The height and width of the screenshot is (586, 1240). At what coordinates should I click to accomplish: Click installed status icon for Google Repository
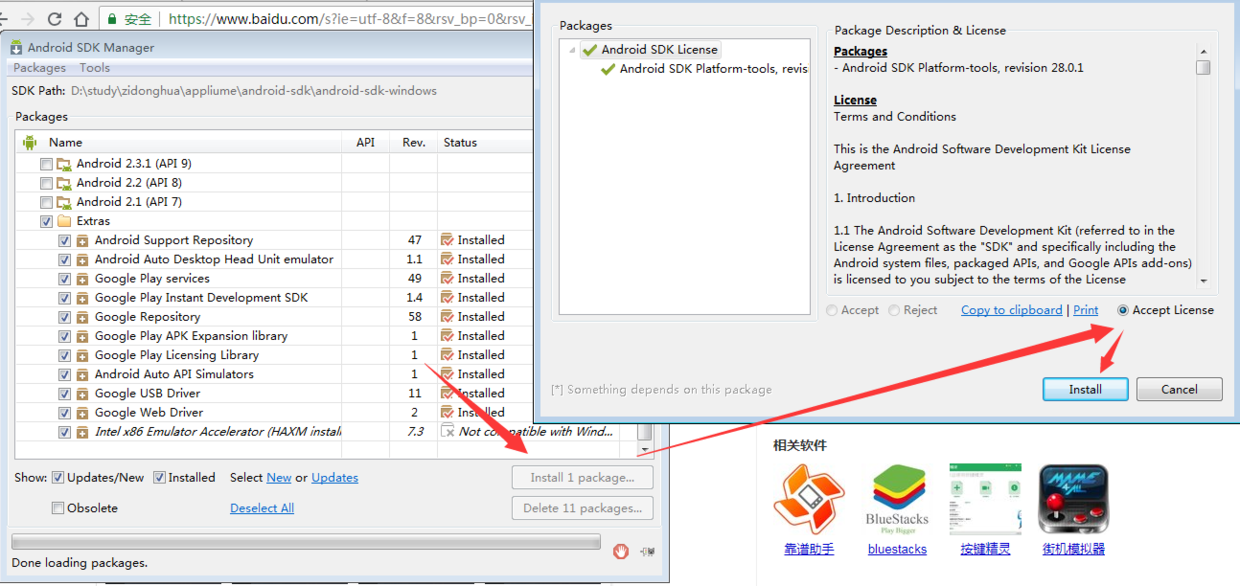pos(447,317)
